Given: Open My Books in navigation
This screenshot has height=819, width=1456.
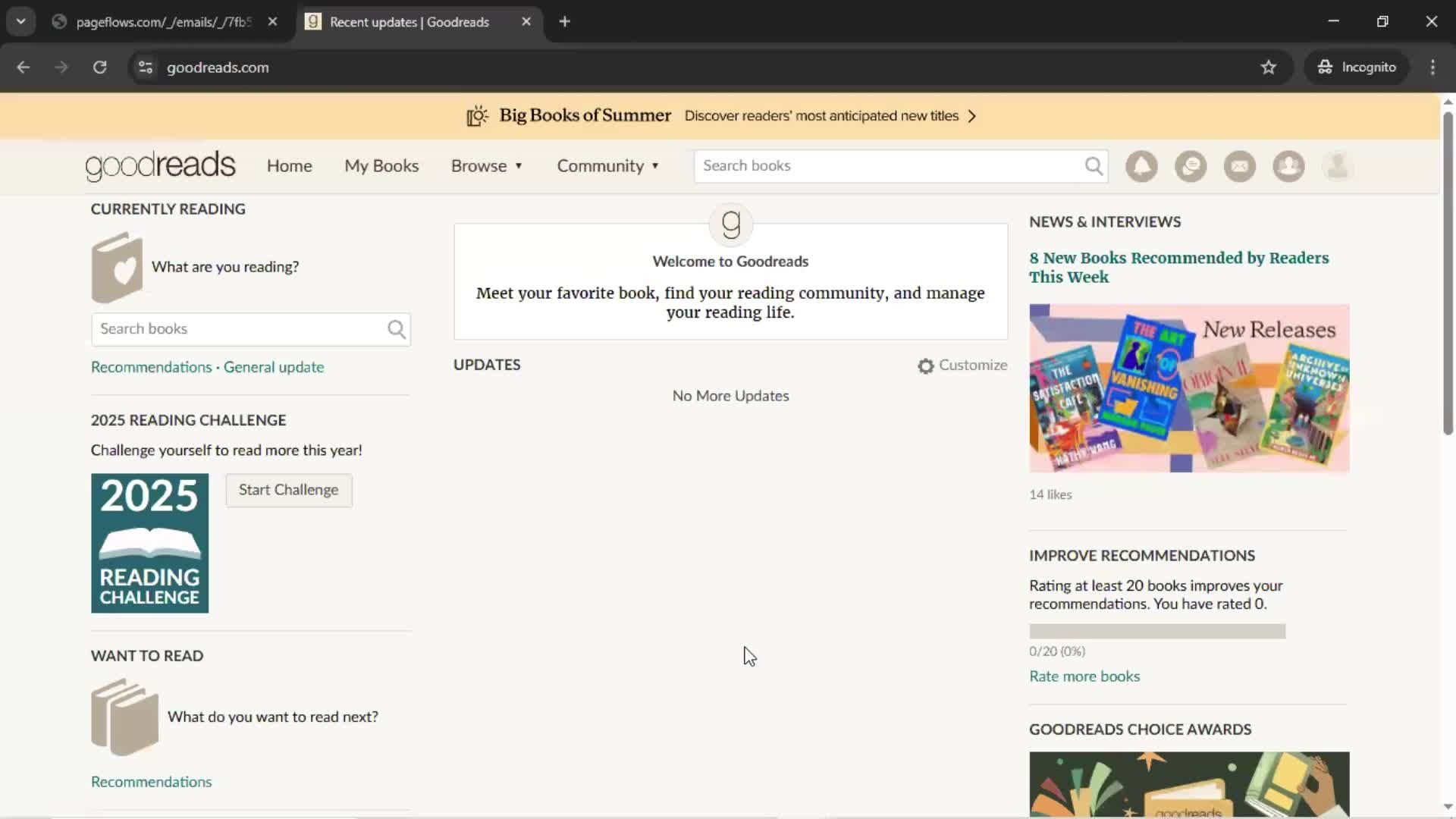Looking at the screenshot, I should (381, 166).
